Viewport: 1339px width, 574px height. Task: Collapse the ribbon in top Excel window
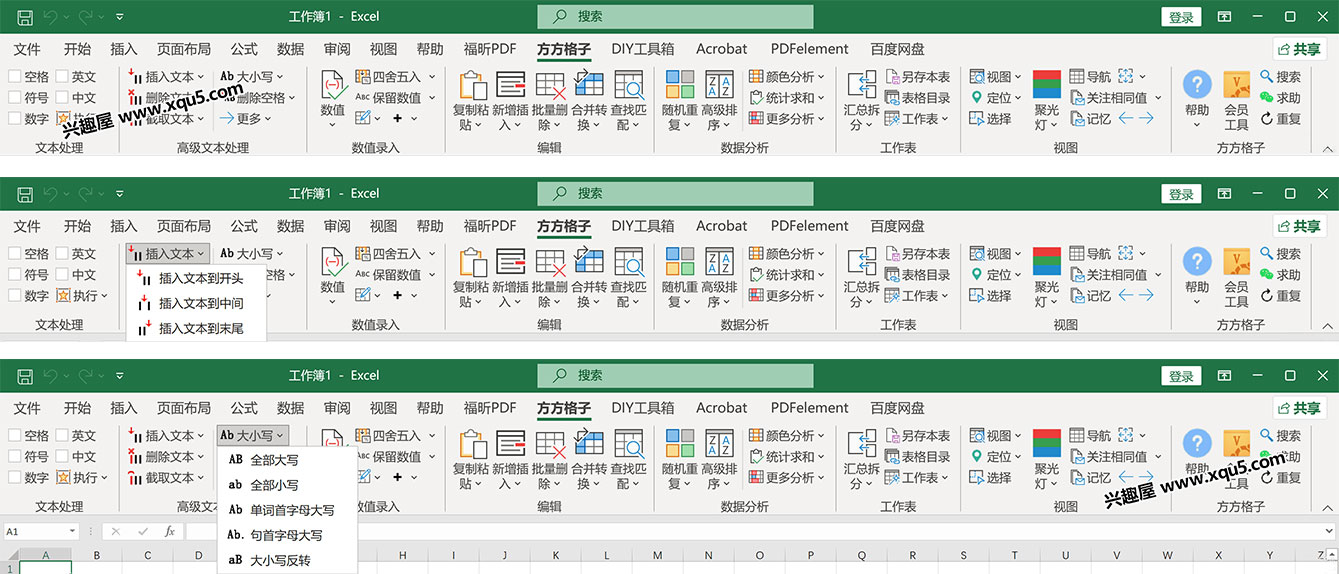coord(1328,149)
